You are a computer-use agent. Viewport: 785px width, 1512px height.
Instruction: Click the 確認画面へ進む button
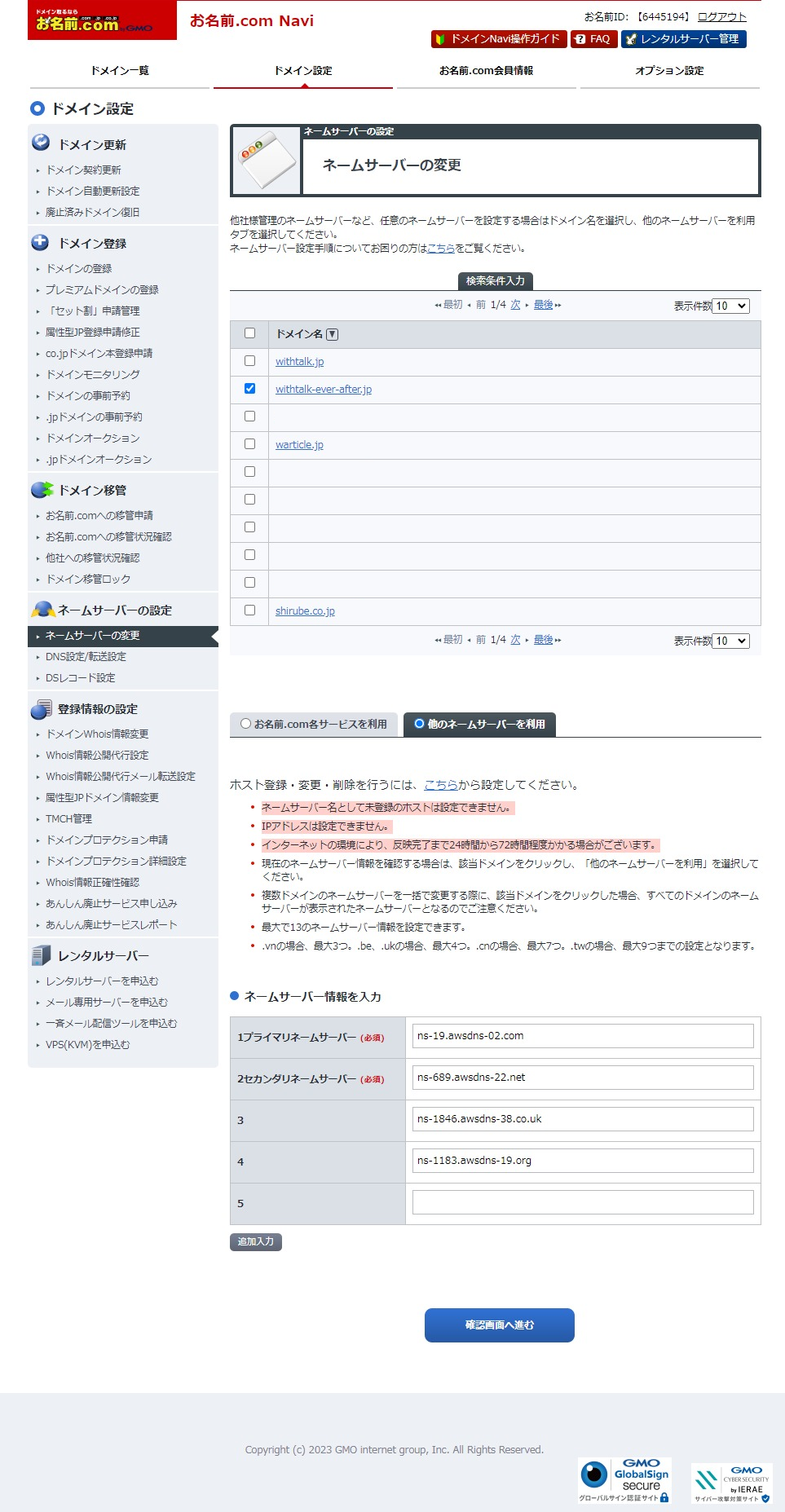click(x=499, y=1325)
